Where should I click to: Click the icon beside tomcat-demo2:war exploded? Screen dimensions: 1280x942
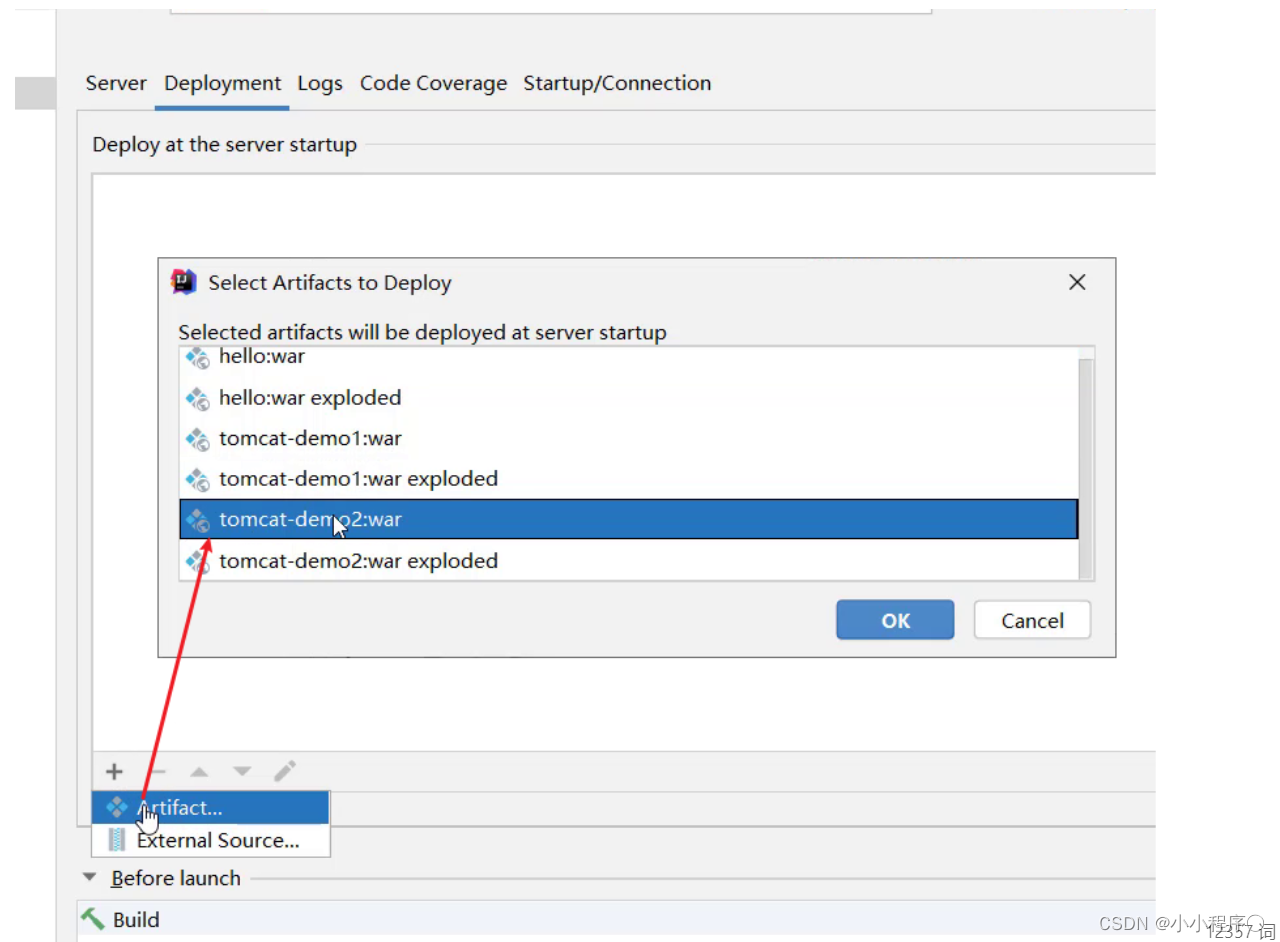coord(198,562)
